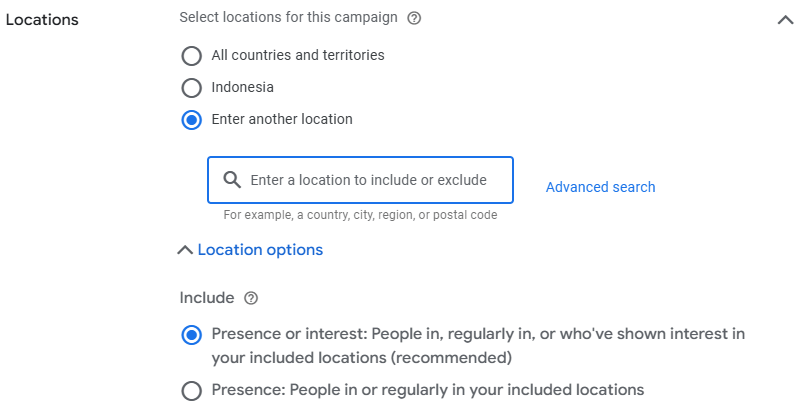Click the 'Location options' link text

pyautogui.click(x=260, y=250)
